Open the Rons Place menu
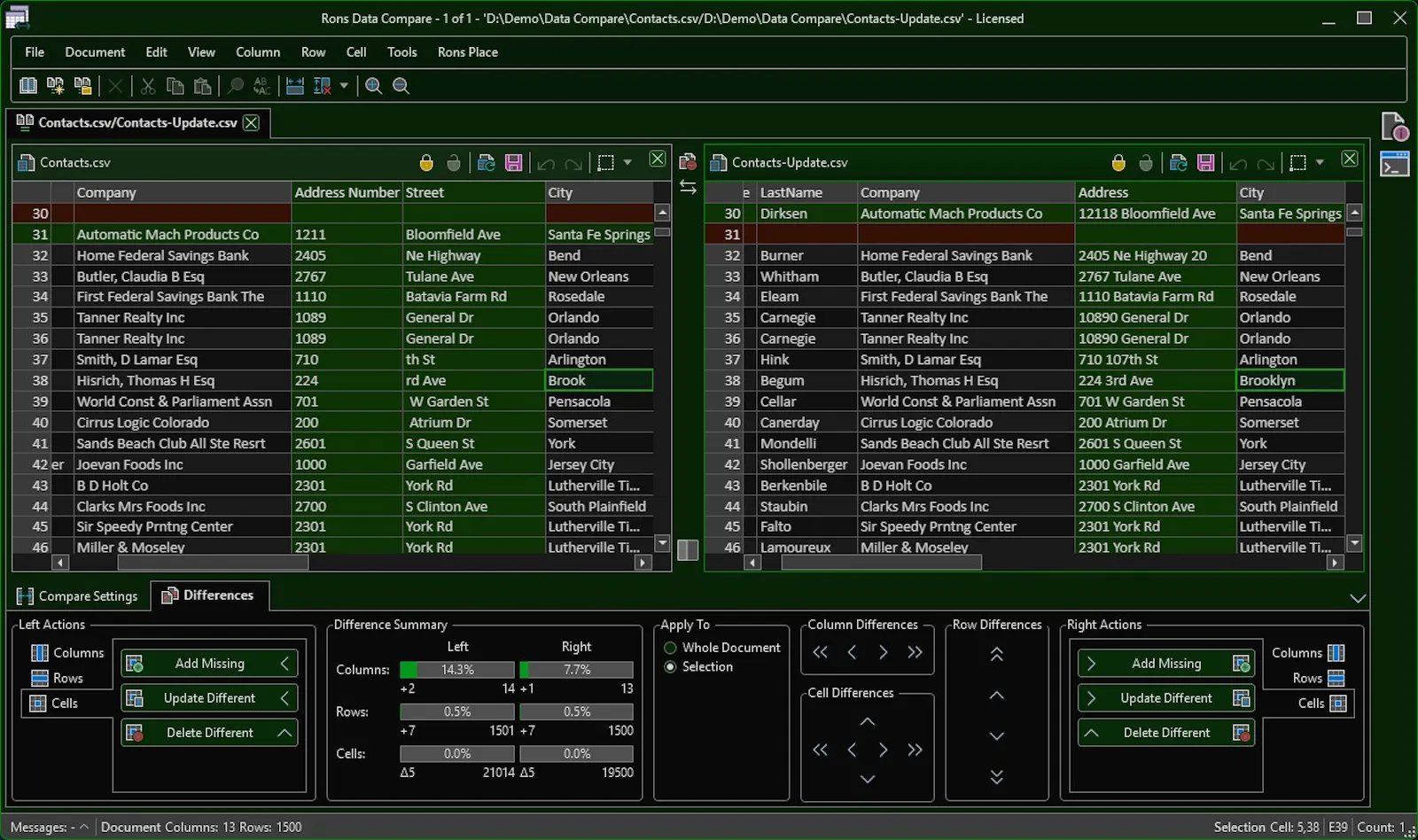 (468, 52)
